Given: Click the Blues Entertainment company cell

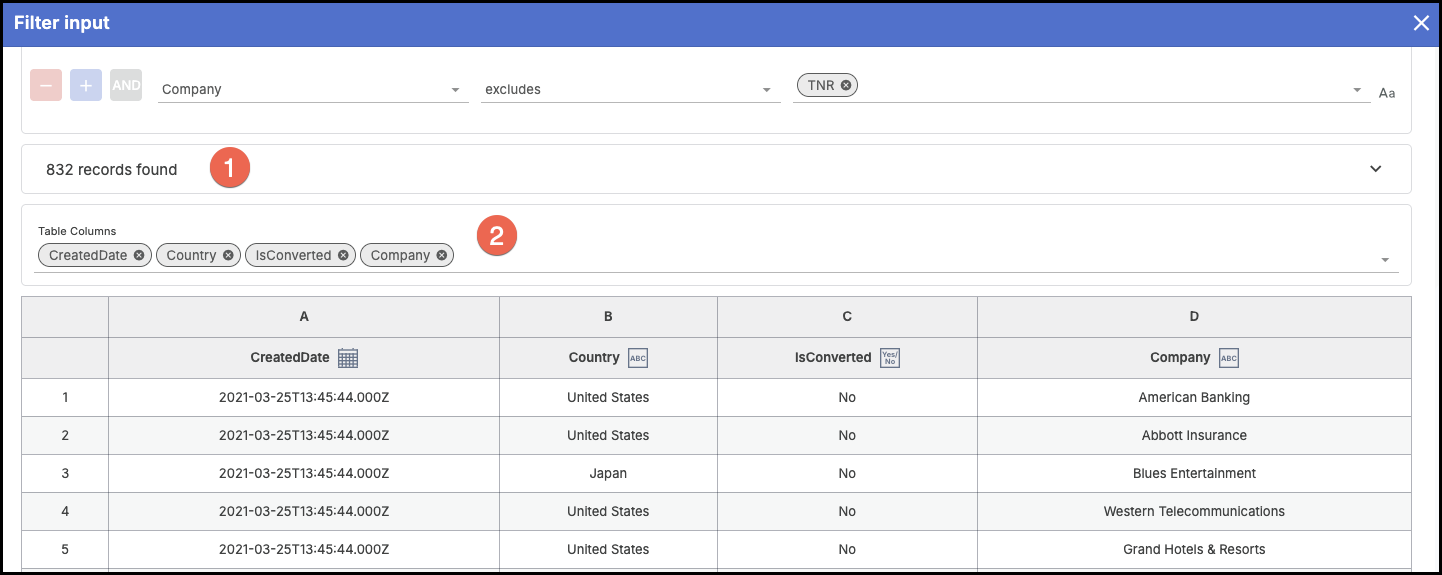Looking at the screenshot, I should [x=1194, y=473].
